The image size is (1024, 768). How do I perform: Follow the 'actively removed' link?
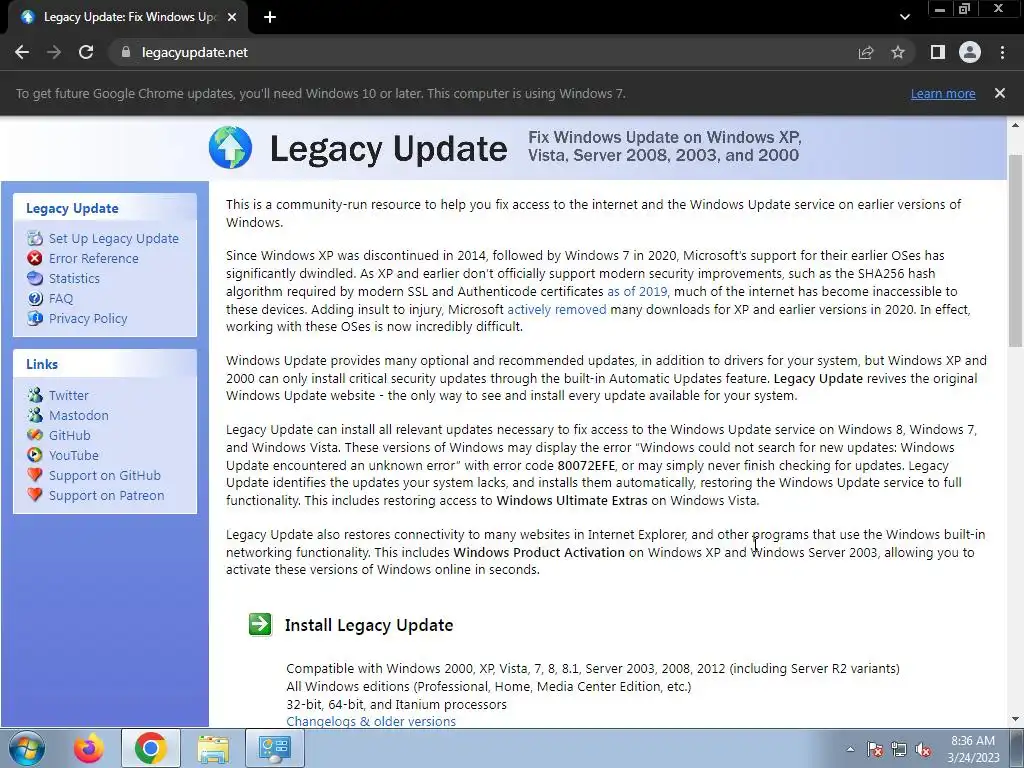coord(556,309)
